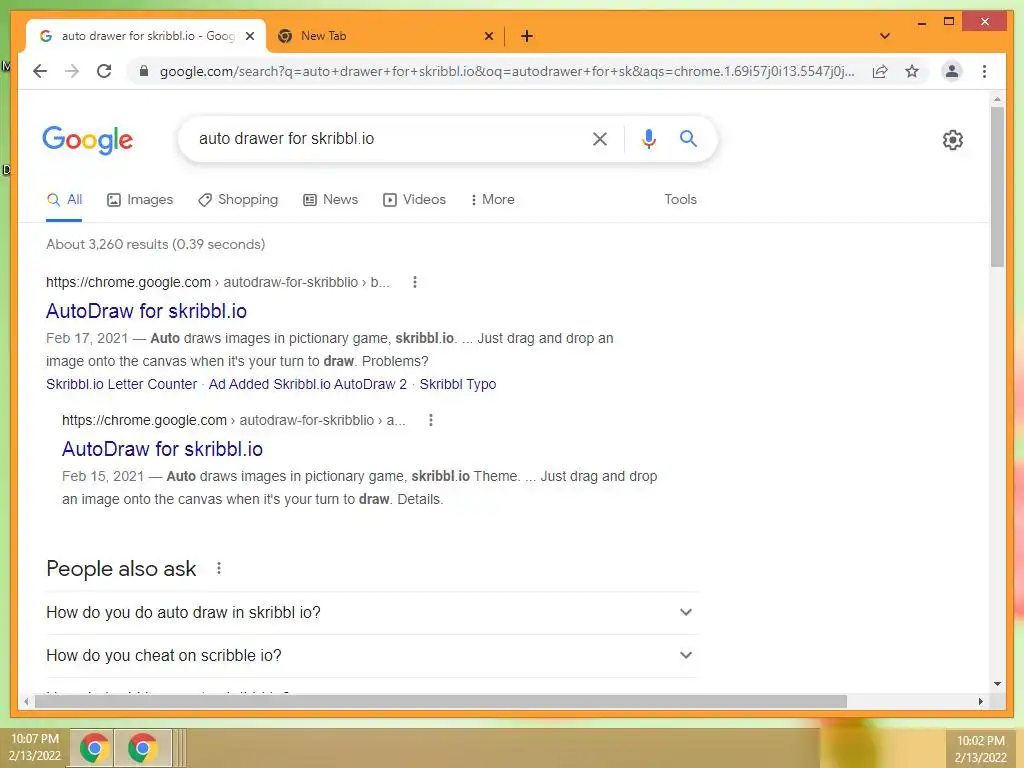Open options for the second AutoDraw result

tap(430, 420)
